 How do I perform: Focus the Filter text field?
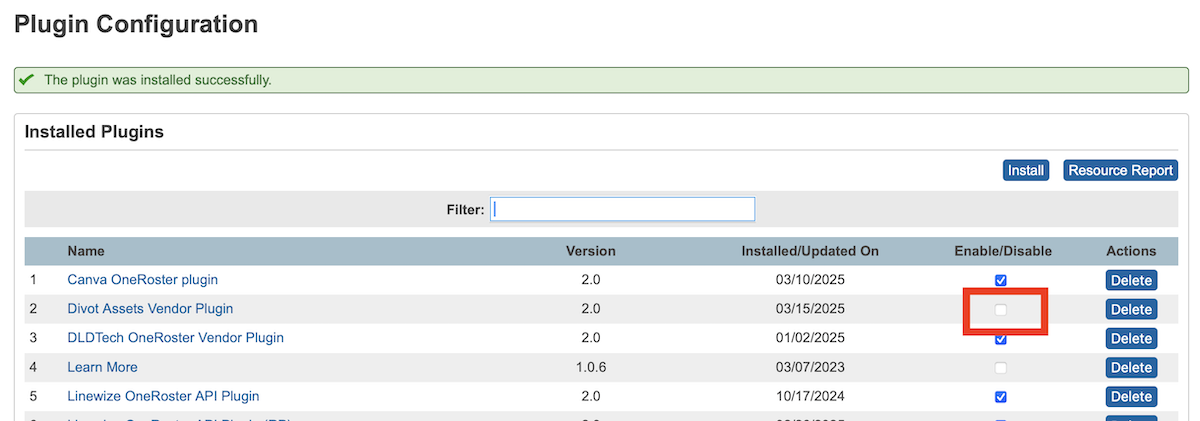pos(622,209)
